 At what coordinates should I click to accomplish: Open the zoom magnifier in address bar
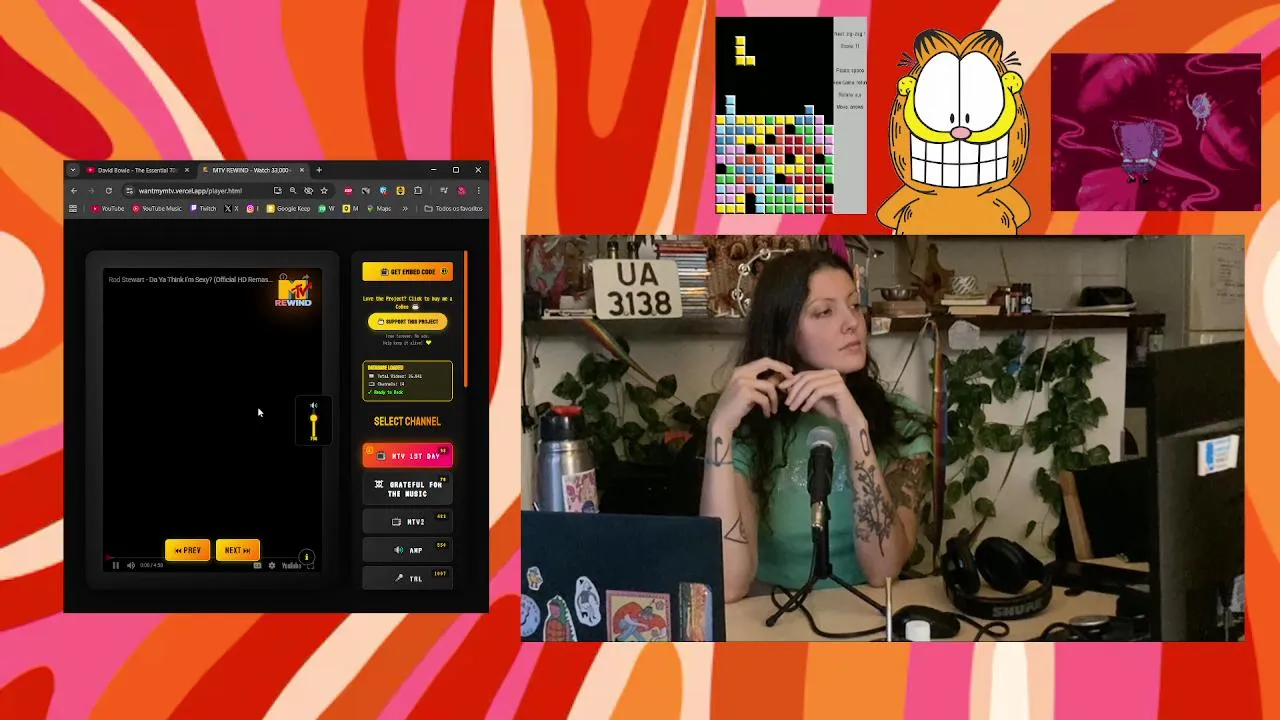293,191
